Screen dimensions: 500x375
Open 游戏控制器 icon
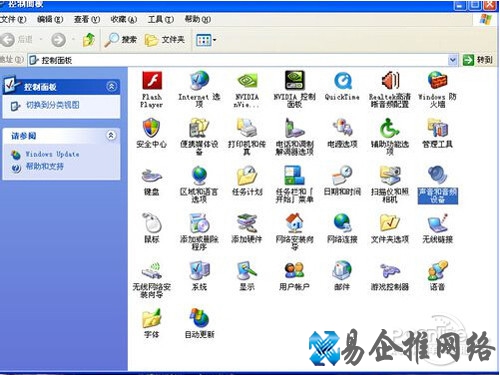[390, 276]
